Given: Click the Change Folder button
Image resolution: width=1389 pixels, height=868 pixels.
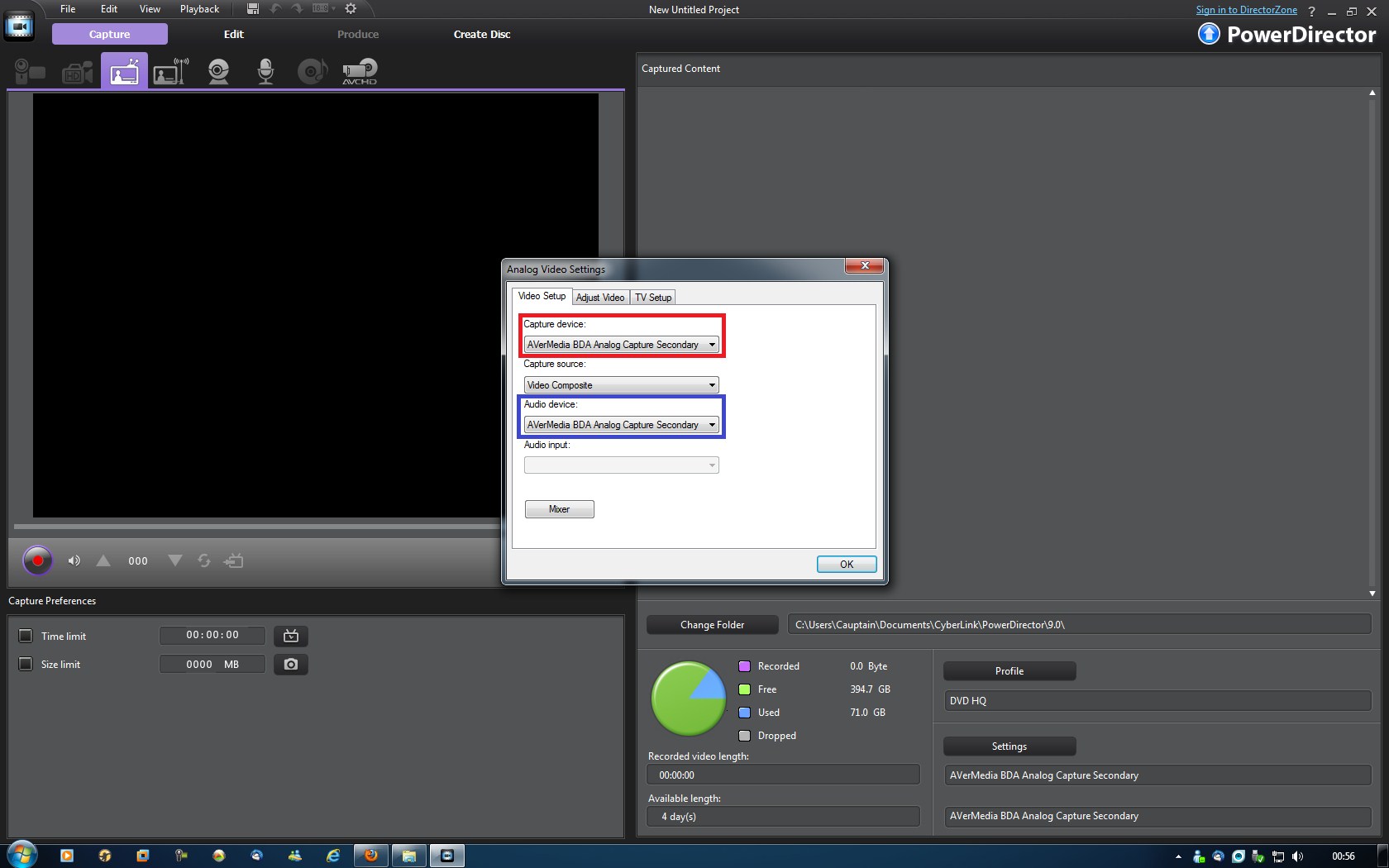Looking at the screenshot, I should pyautogui.click(x=713, y=625).
